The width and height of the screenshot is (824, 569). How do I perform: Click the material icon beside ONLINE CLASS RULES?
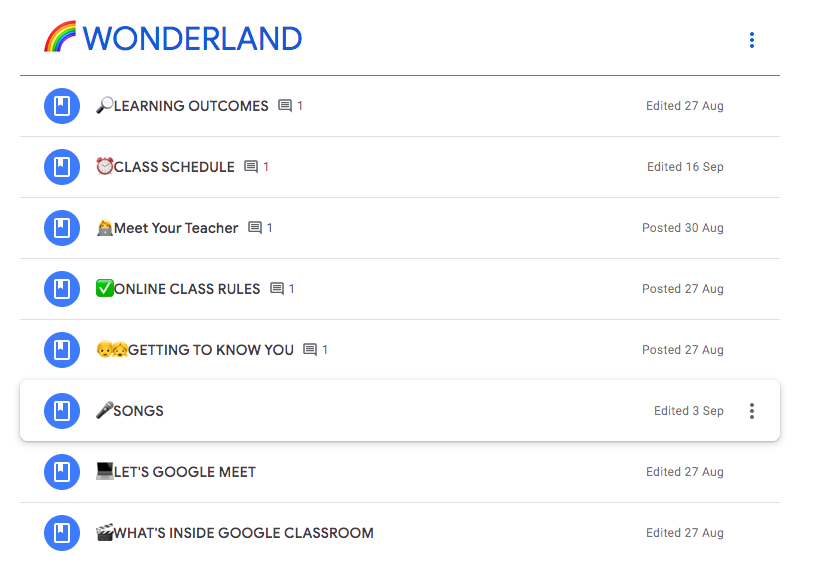click(x=62, y=288)
